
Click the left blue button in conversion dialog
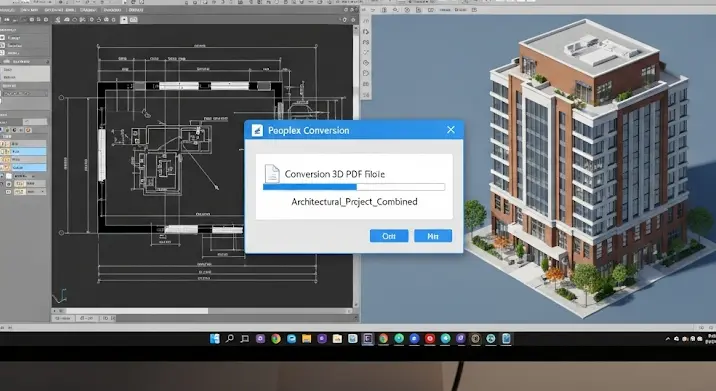tap(389, 236)
